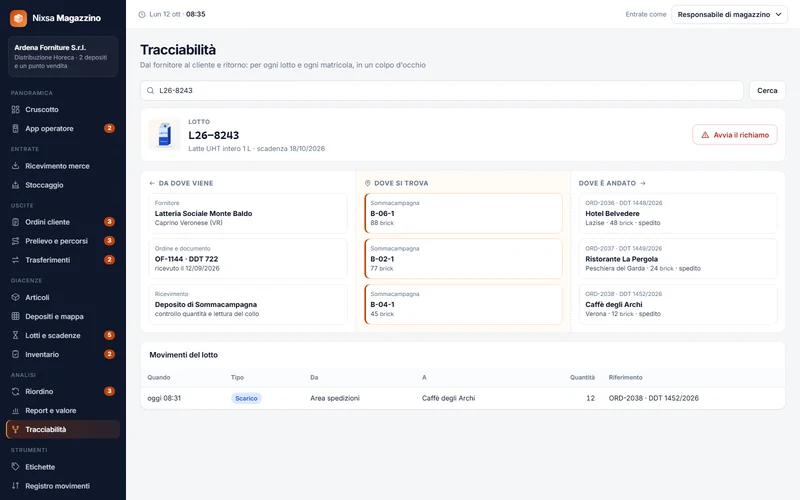The image size is (800, 500).
Task: Open Hotel Belvedere shipment card
Action: pos(678,213)
